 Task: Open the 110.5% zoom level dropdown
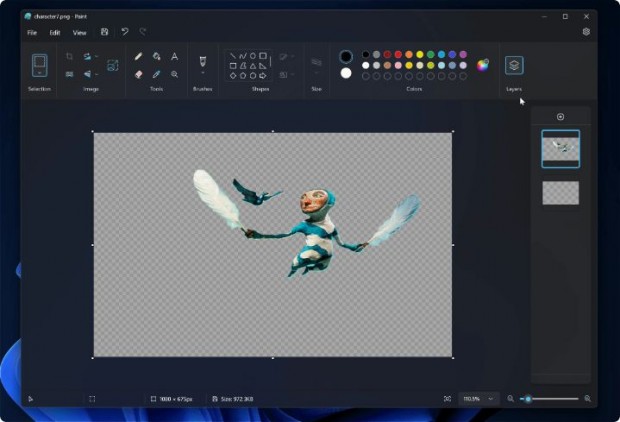478,399
